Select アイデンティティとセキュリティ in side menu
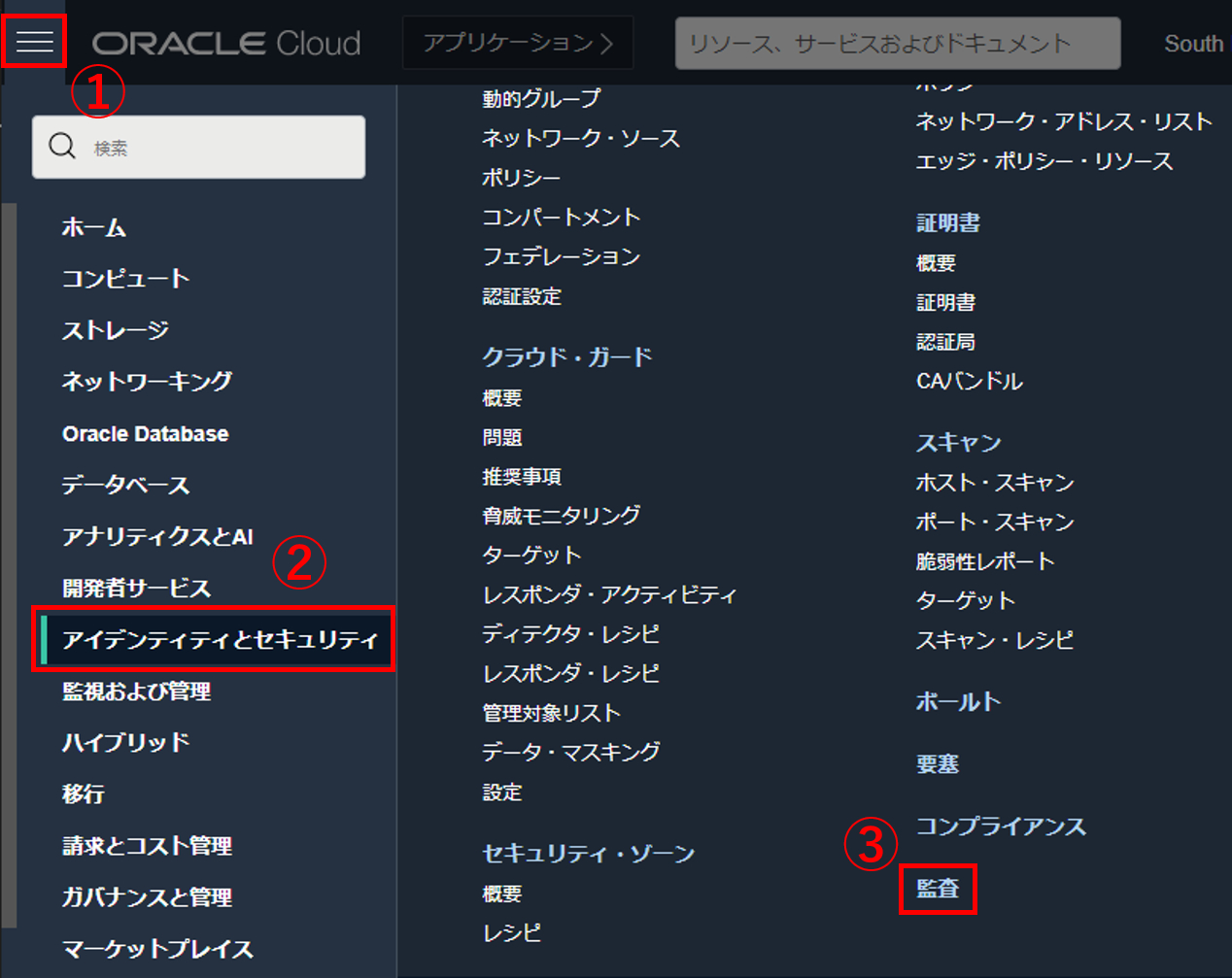This screenshot has width=1232, height=978. pos(220,639)
